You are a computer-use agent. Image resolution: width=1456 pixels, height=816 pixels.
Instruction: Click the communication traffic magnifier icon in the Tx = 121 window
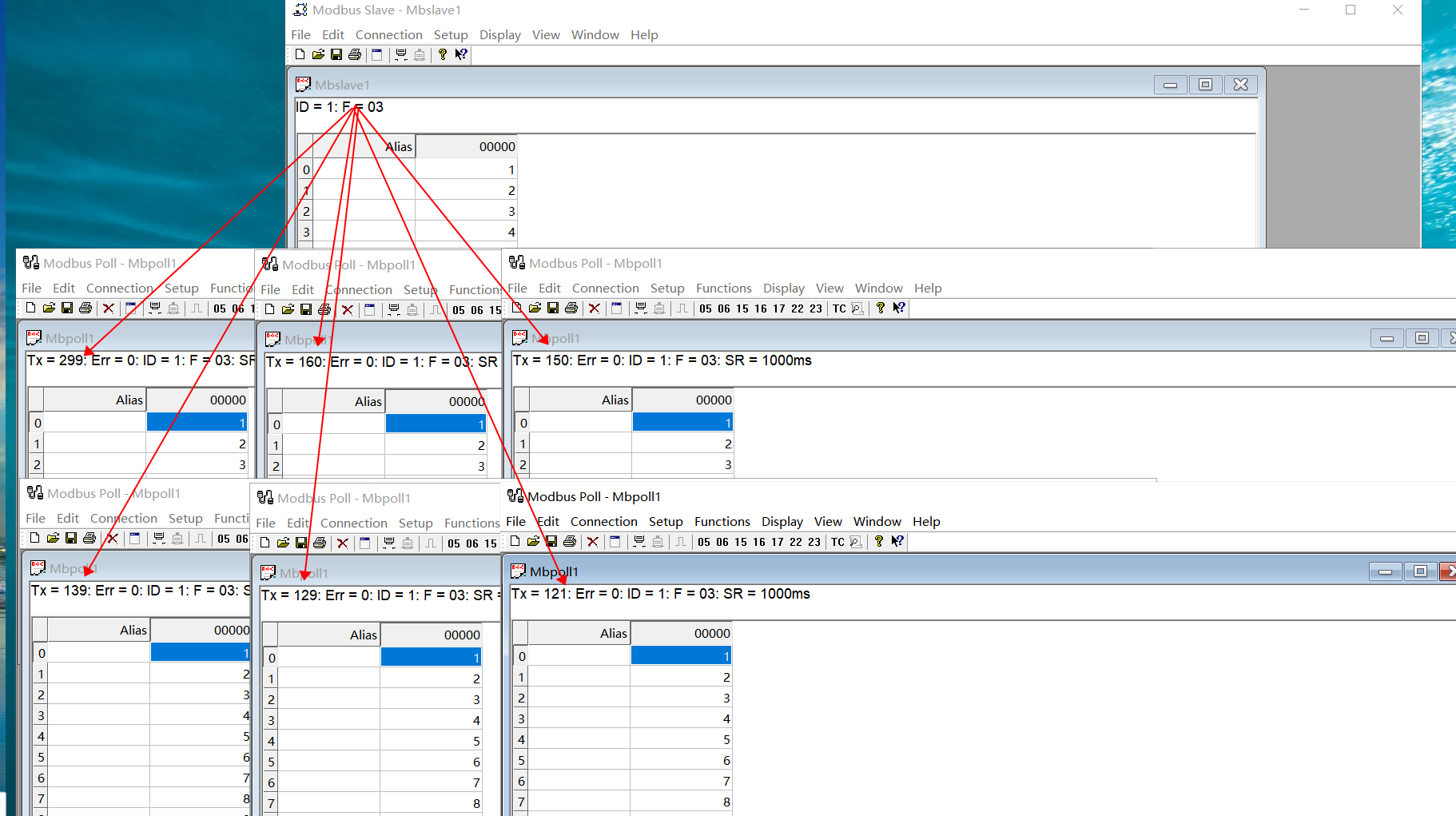point(856,542)
